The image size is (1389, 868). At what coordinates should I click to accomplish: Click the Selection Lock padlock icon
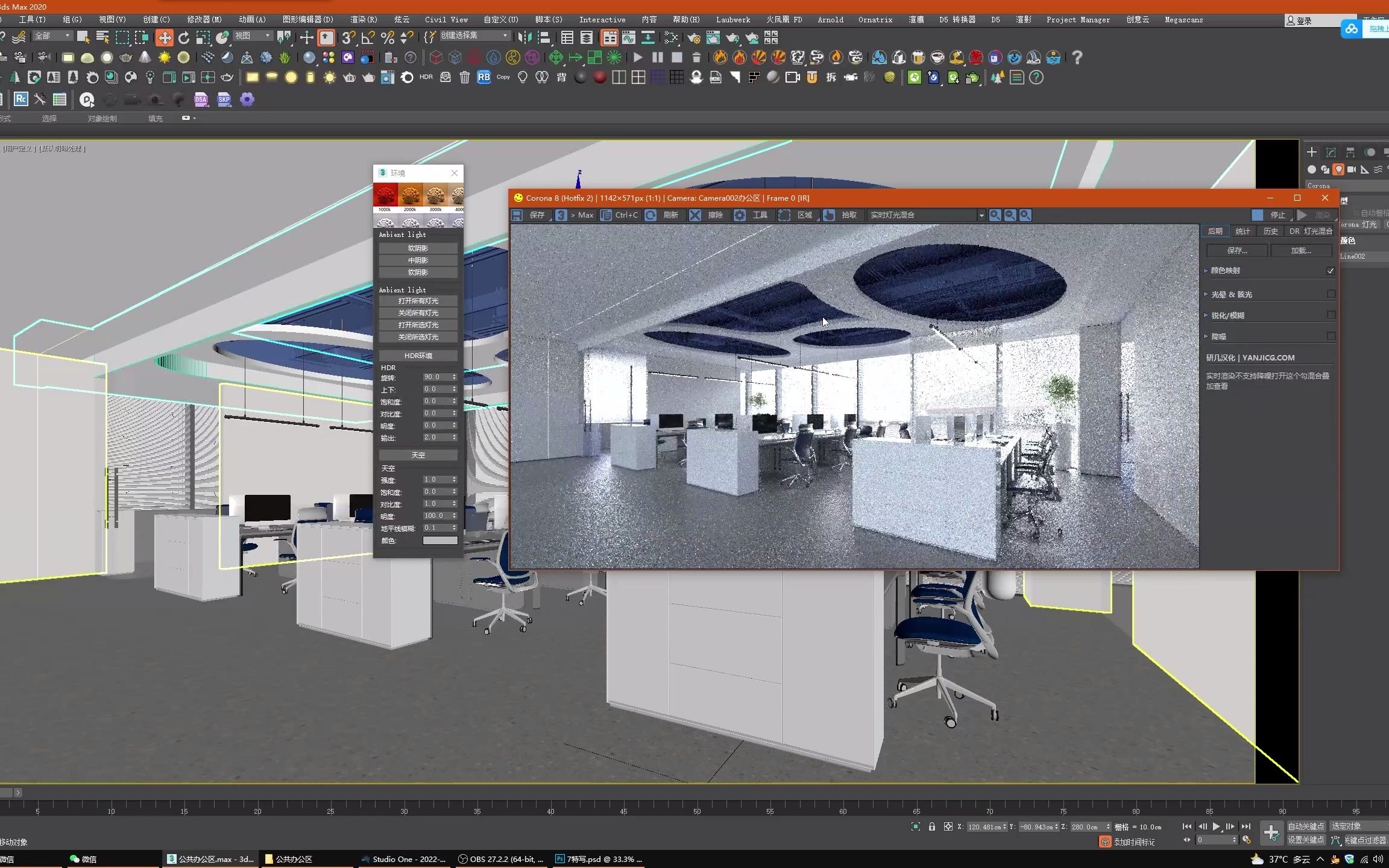(932, 826)
